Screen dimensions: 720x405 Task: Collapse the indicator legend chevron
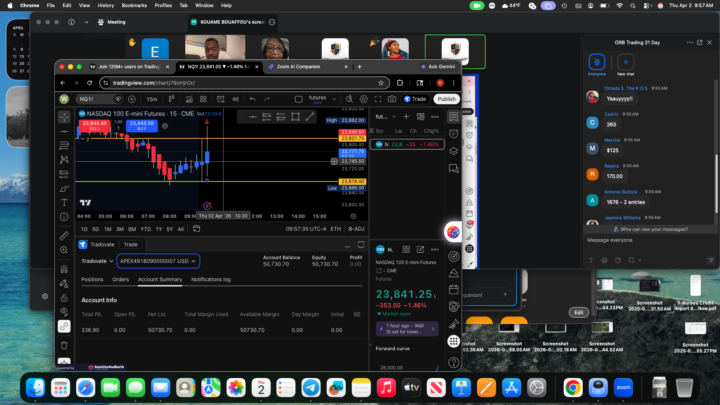(x=83, y=139)
